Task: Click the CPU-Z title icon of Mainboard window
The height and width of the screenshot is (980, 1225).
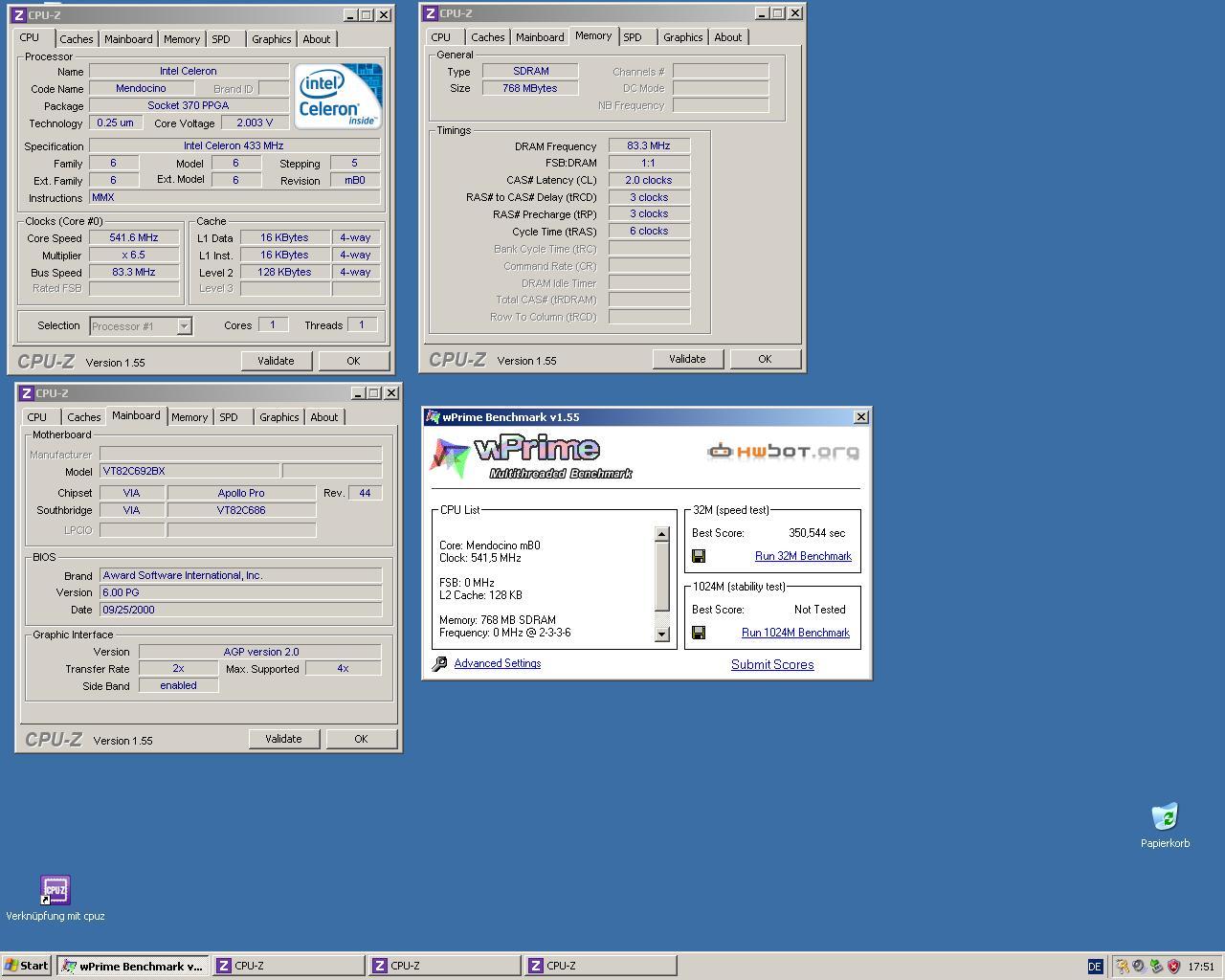Action: [x=27, y=393]
